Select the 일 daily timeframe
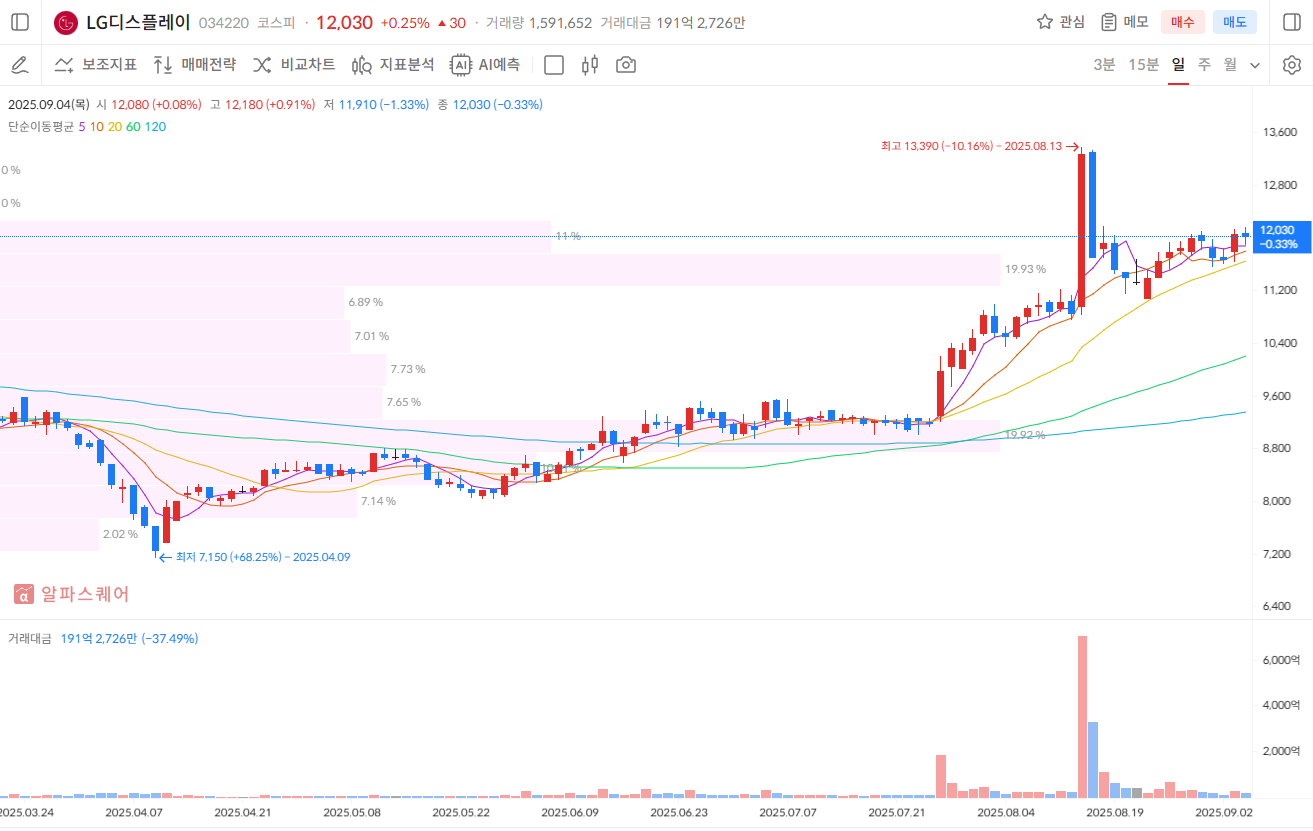 point(1178,65)
